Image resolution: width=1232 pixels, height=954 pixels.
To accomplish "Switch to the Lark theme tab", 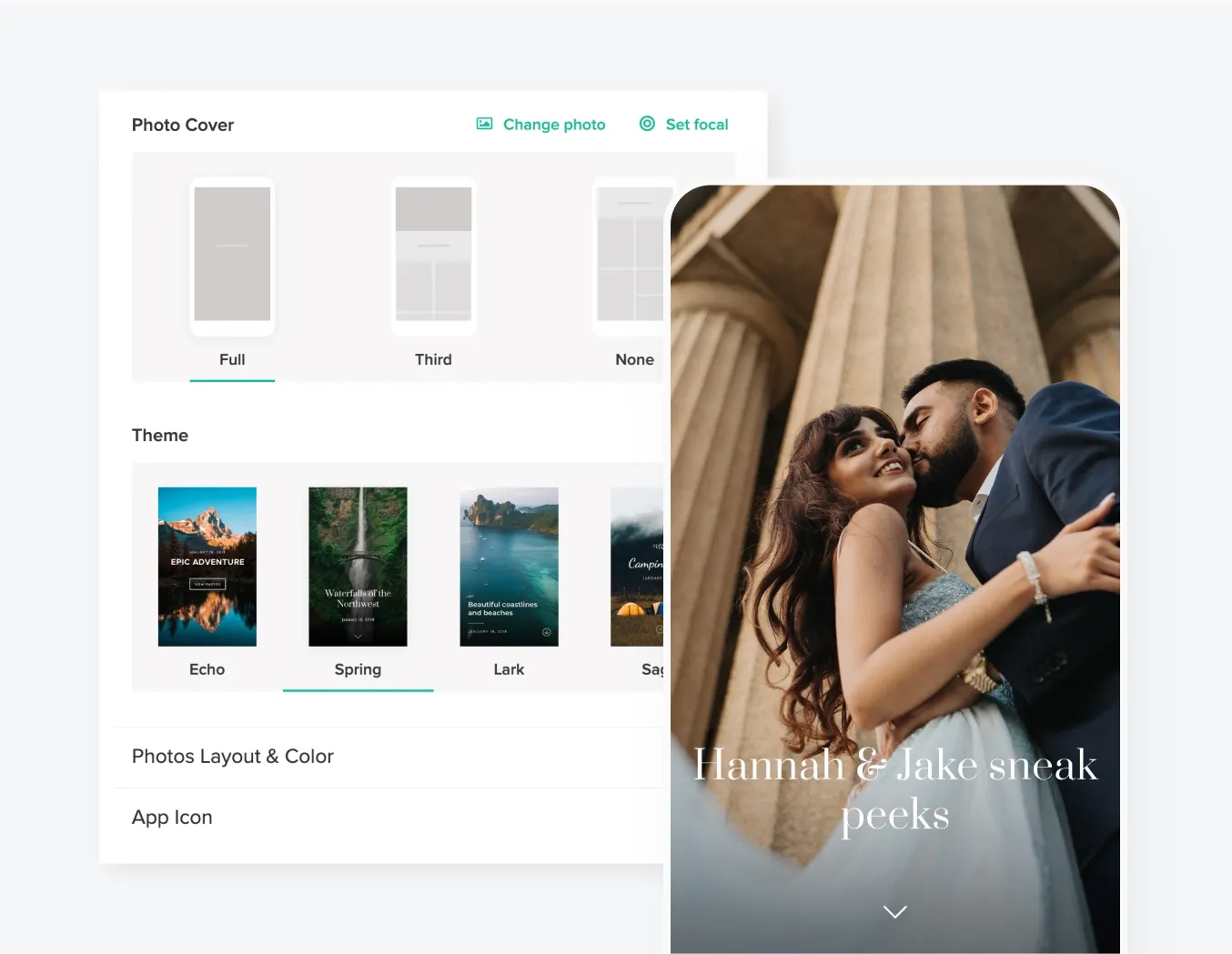I will [x=509, y=669].
